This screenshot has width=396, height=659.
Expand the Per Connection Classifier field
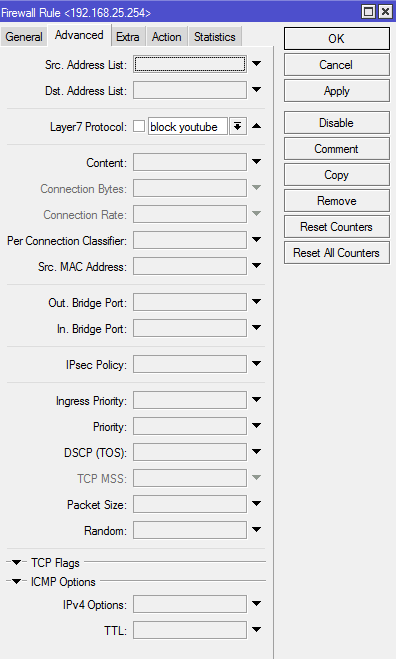pos(256,240)
